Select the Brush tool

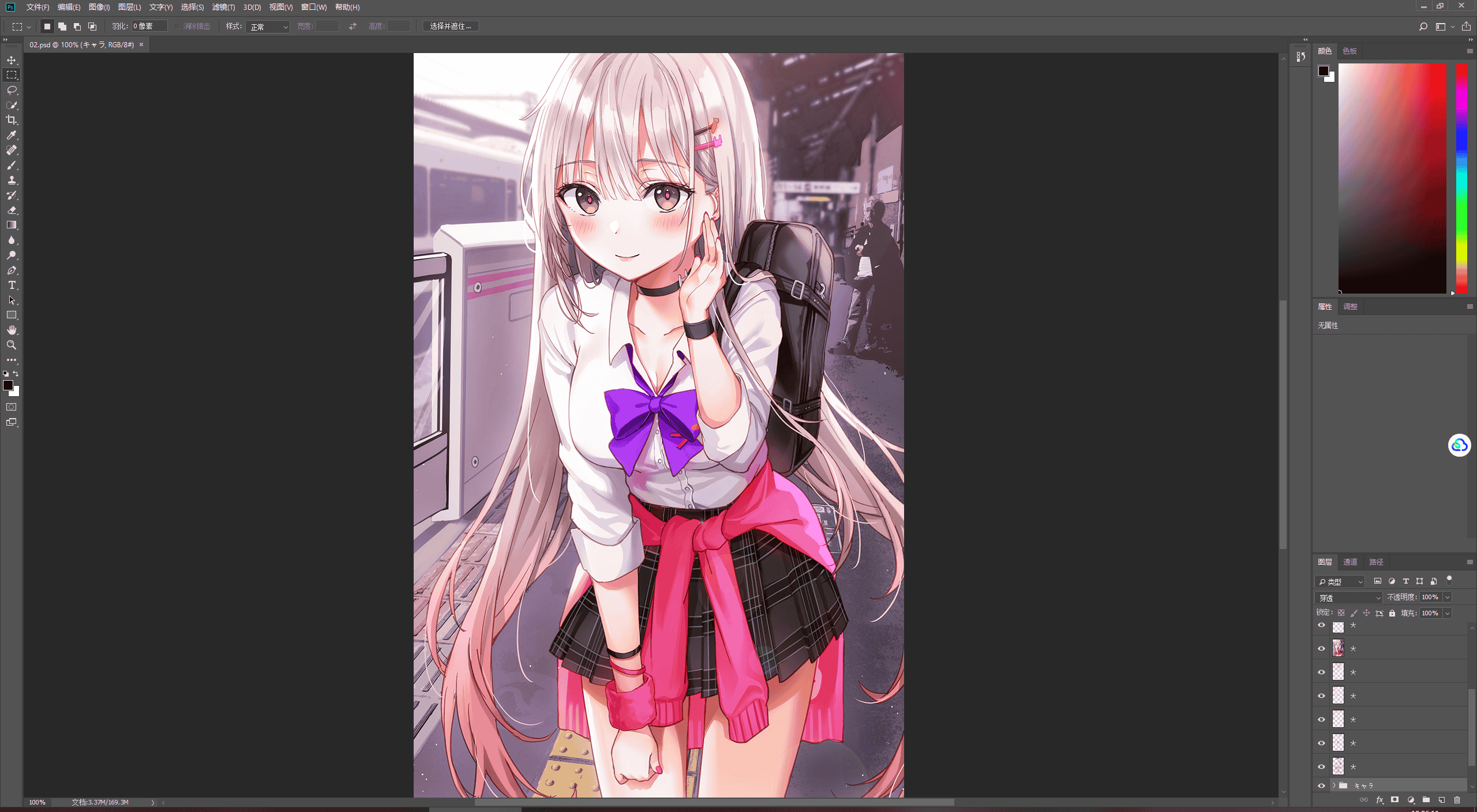(12, 165)
